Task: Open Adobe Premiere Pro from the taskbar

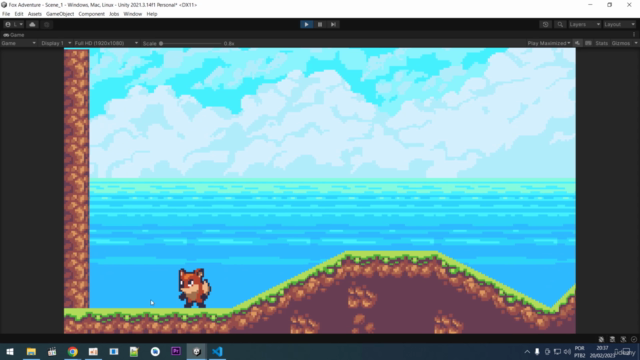Action: point(176,351)
